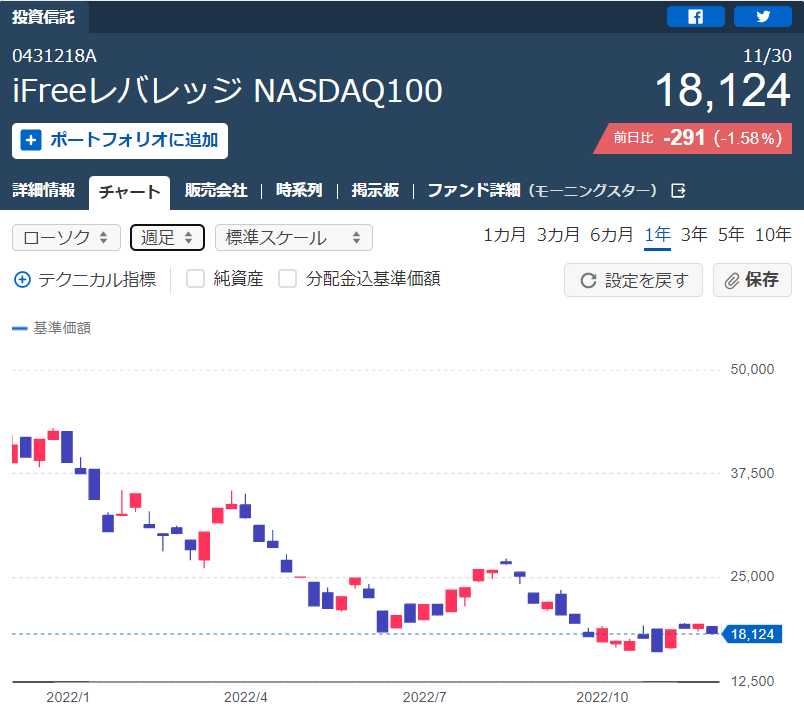Click the paperclip icon in 保存
Screen dimensions: 804x719
[732, 281]
